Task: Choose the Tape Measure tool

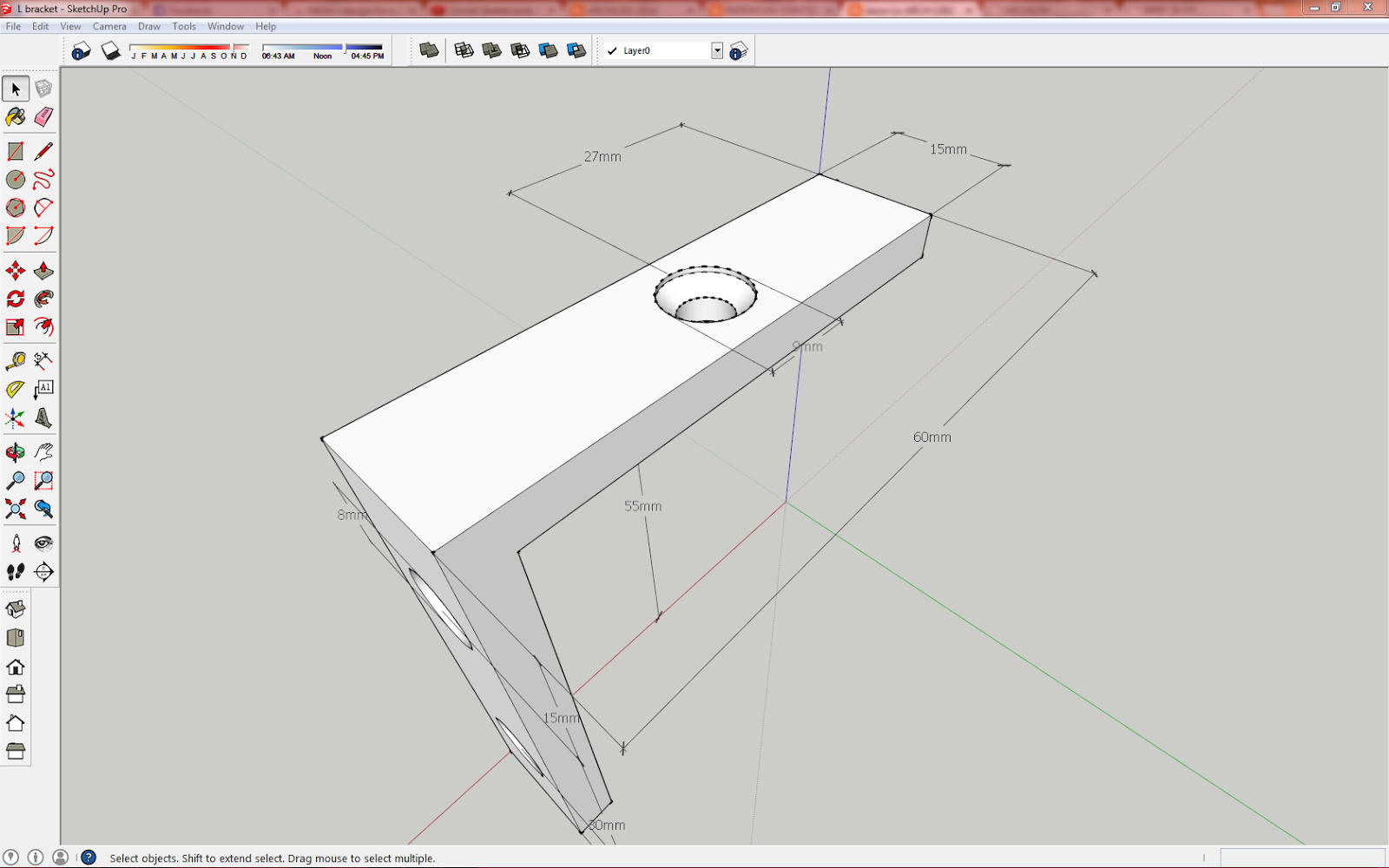Action: tap(16, 361)
